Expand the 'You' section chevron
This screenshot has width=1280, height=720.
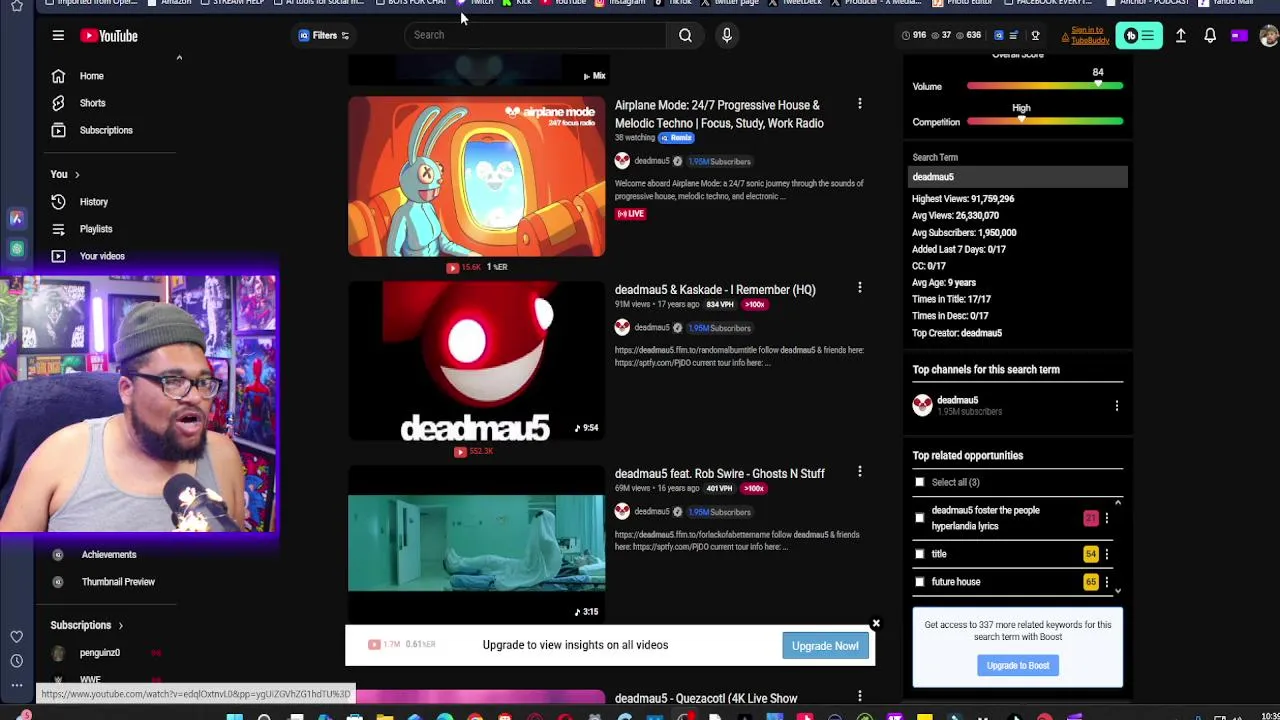77,175
